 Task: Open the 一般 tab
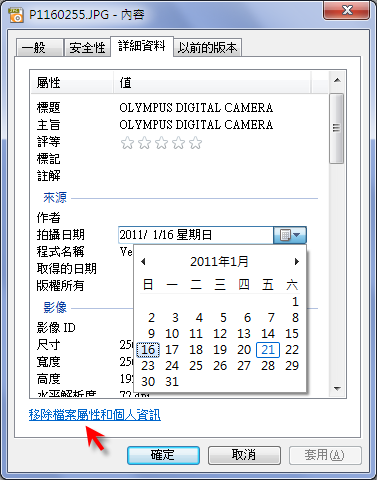(40, 48)
